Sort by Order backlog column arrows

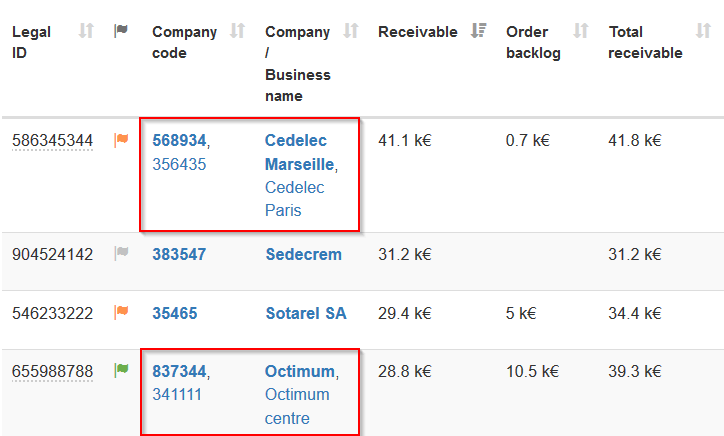point(581,31)
